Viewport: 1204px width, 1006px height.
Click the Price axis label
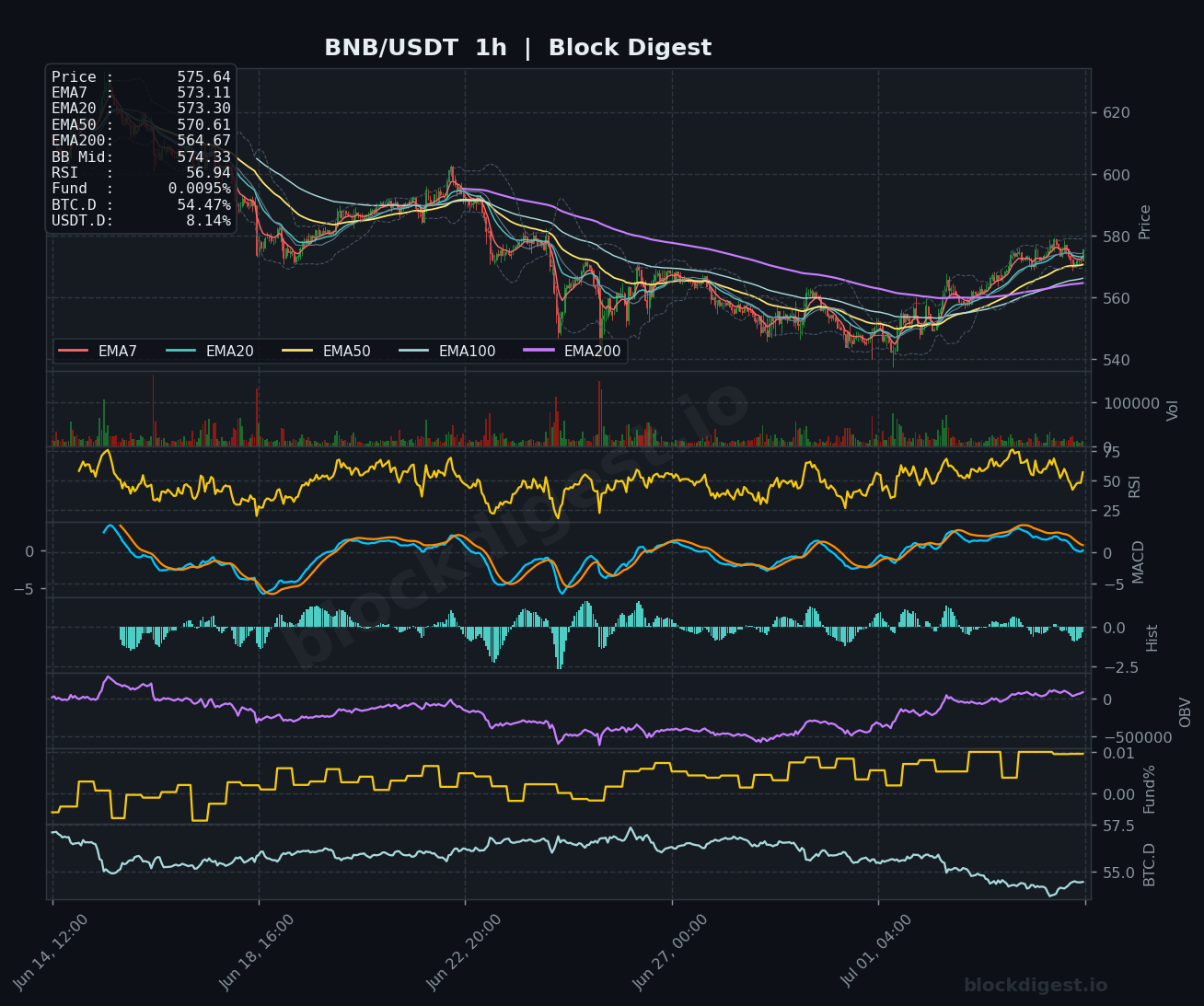(x=1145, y=222)
